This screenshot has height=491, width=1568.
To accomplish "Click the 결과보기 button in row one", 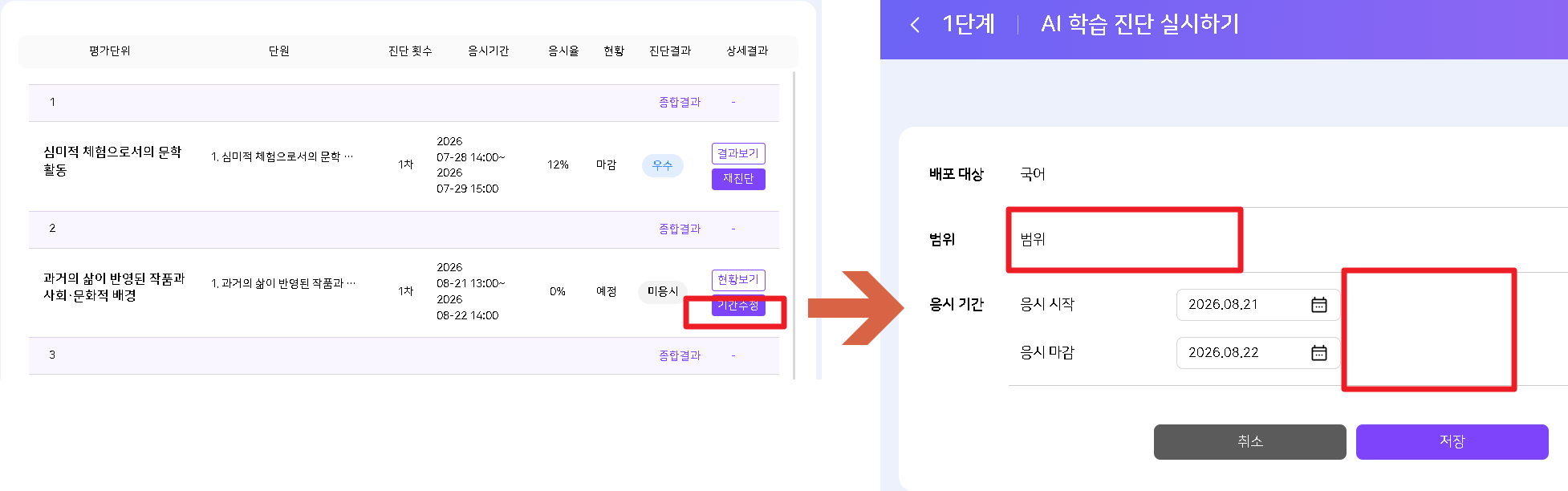I will [x=738, y=153].
